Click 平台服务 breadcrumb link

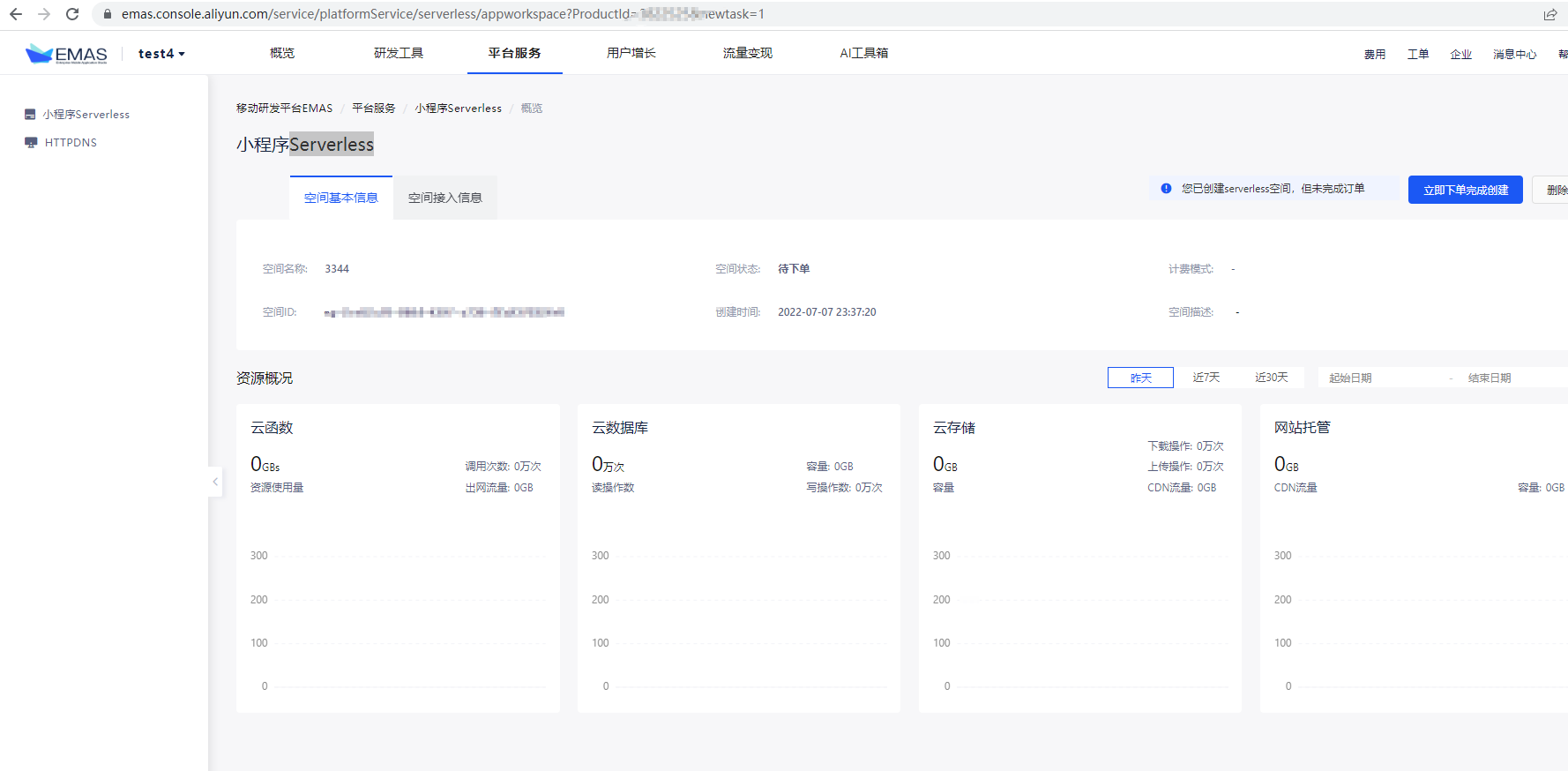tap(374, 109)
